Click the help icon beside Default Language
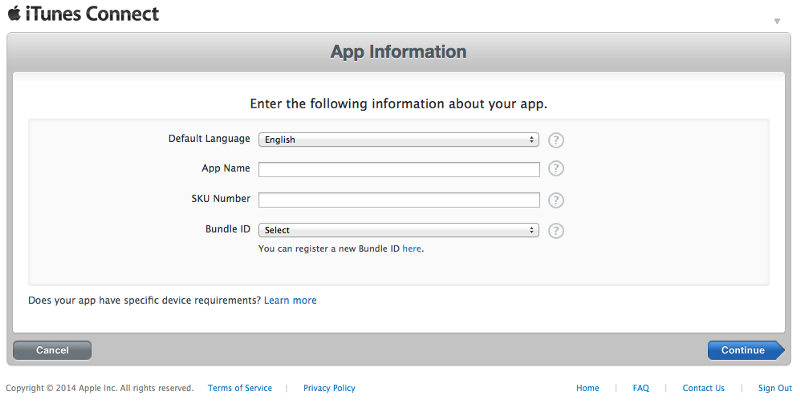 point(556,140)
